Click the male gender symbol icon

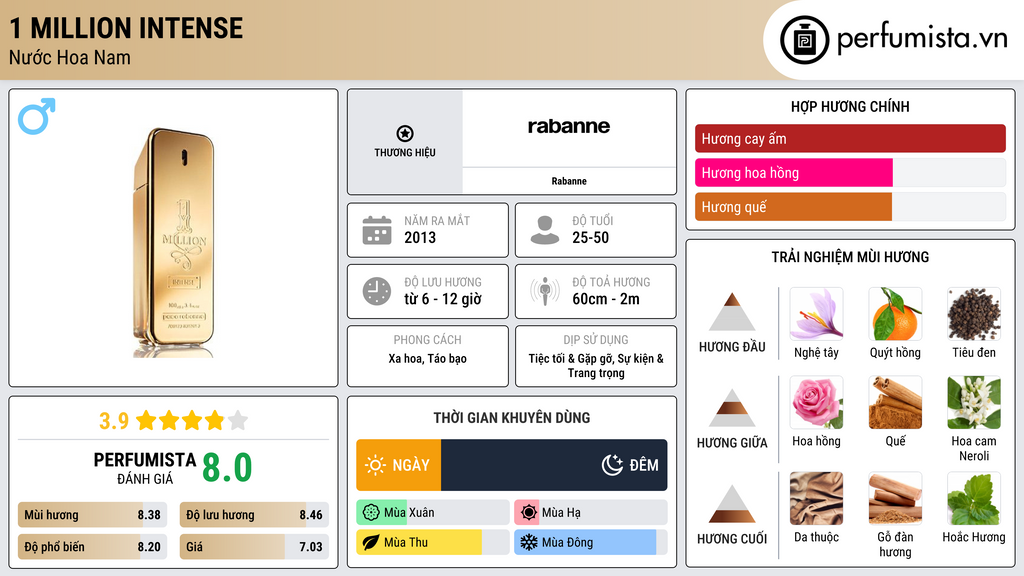point(36,116)
